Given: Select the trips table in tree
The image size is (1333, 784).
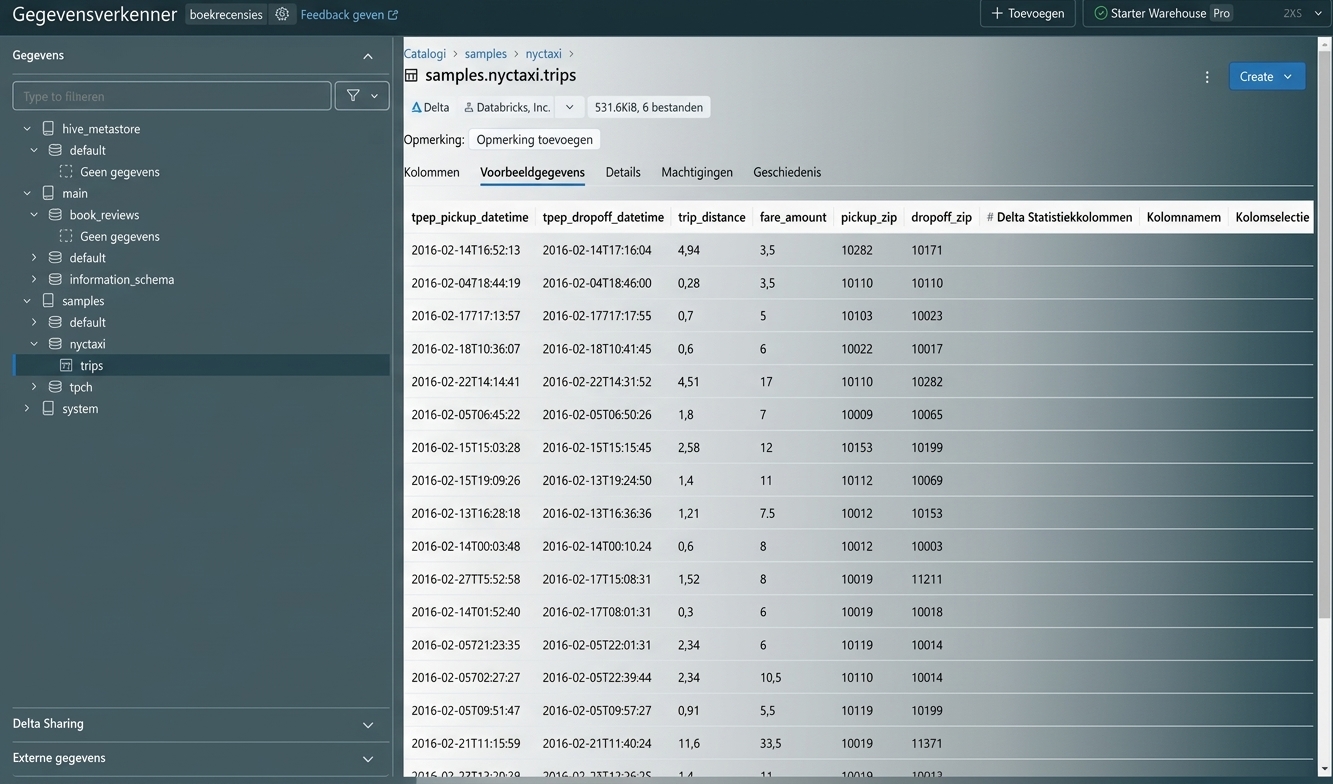Looking at the screenshot, I should [x=201, y=365].
